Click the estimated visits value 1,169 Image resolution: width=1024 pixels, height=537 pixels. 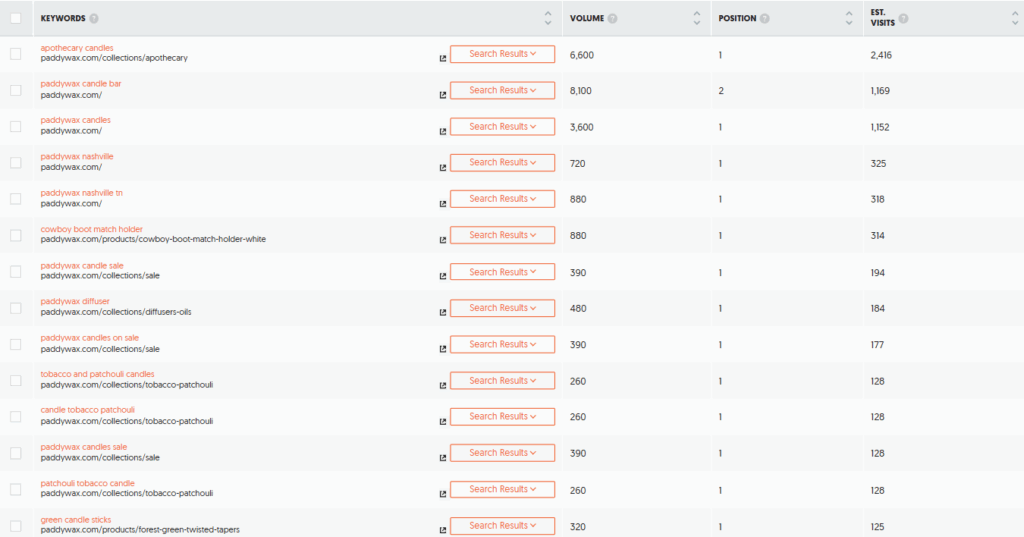[880, 91]
